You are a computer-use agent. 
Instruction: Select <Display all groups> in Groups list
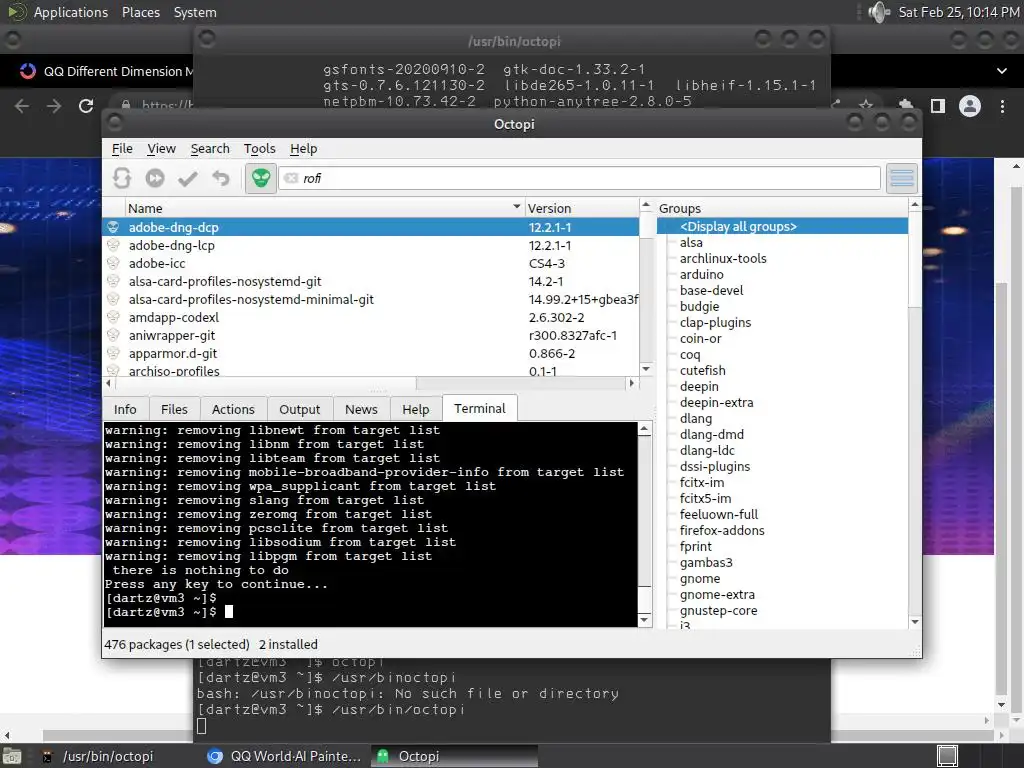(x=782, y=227)
